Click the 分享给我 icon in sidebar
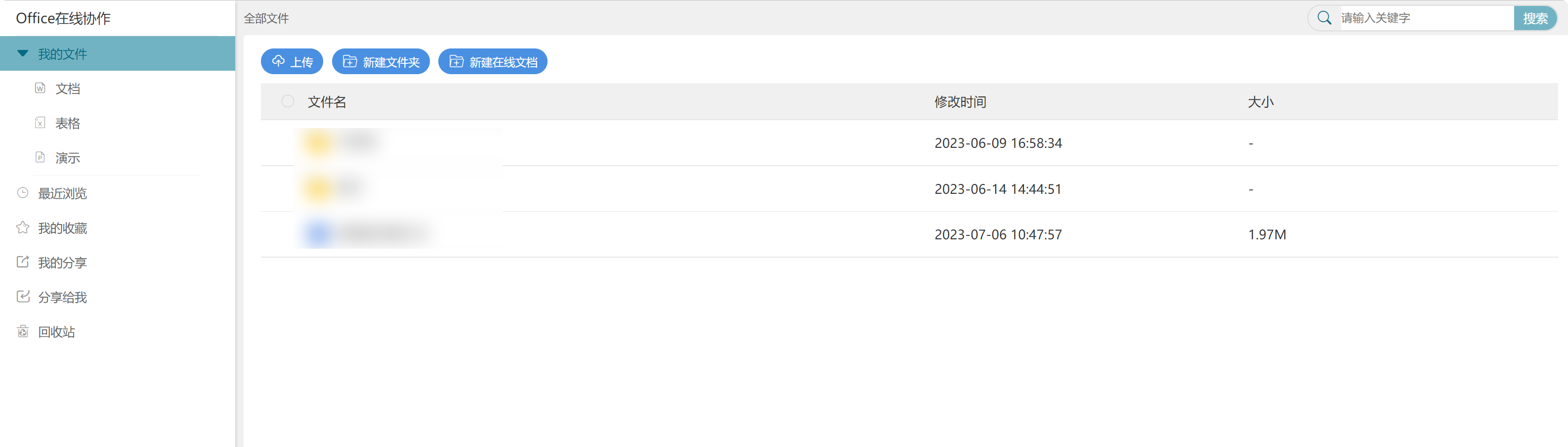Viewport: 1568px width, 447px height. pos(23,297)
